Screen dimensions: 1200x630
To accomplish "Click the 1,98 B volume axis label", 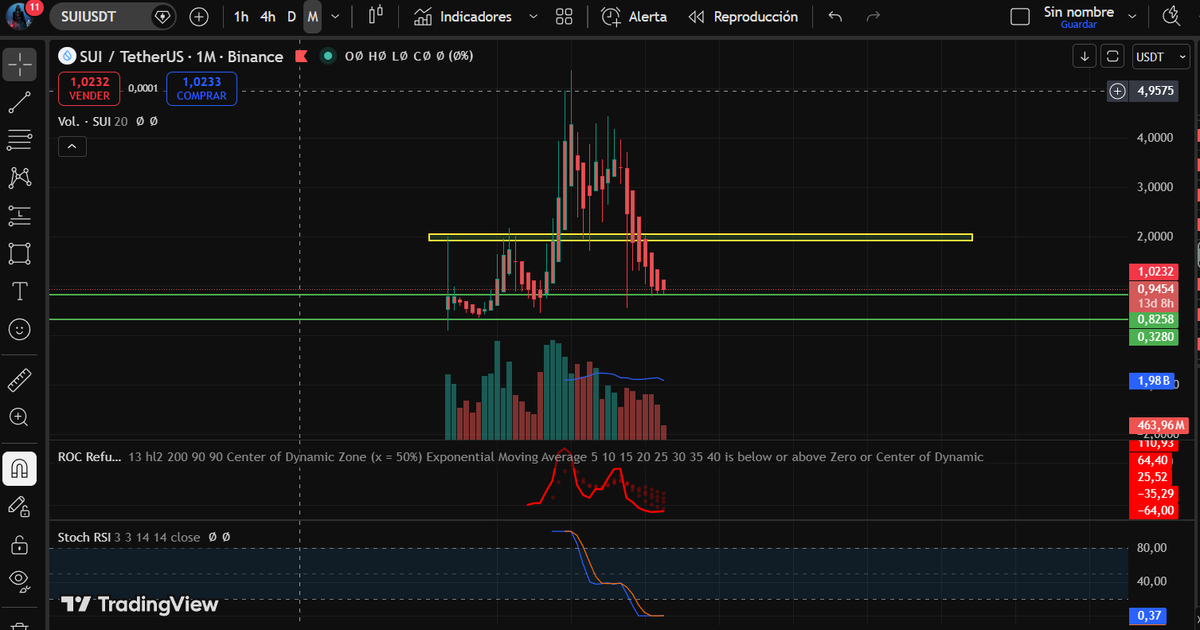I will click(x=1154, y=381).
